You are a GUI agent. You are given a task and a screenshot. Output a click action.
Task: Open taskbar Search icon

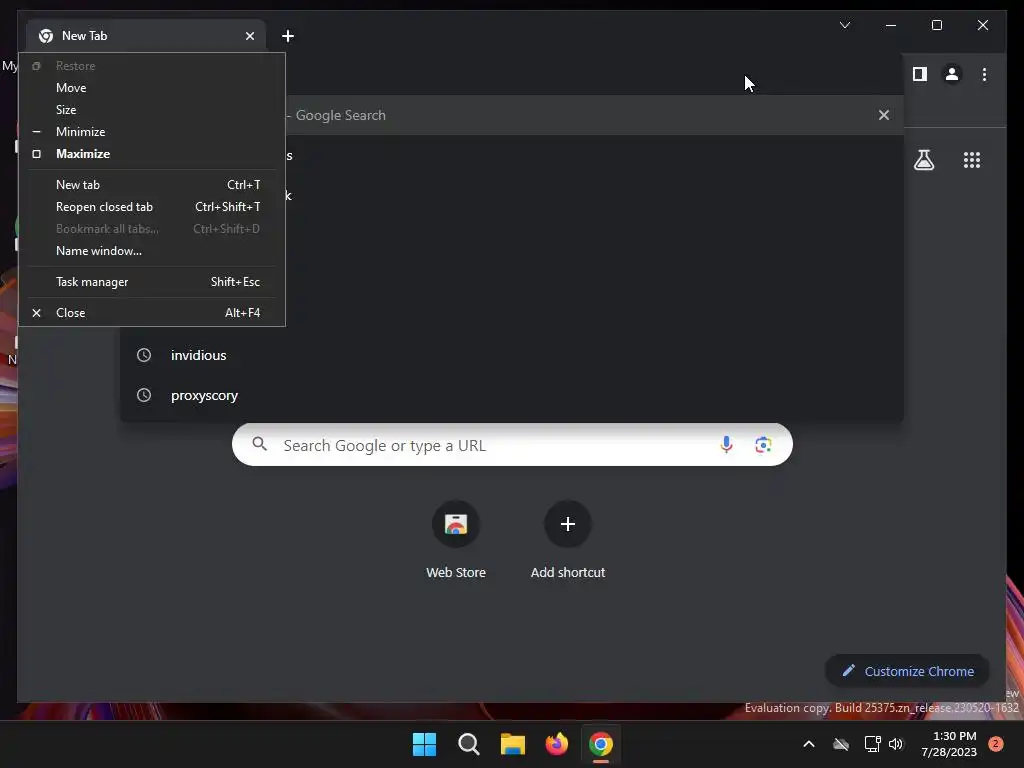(x=468, y=744)
